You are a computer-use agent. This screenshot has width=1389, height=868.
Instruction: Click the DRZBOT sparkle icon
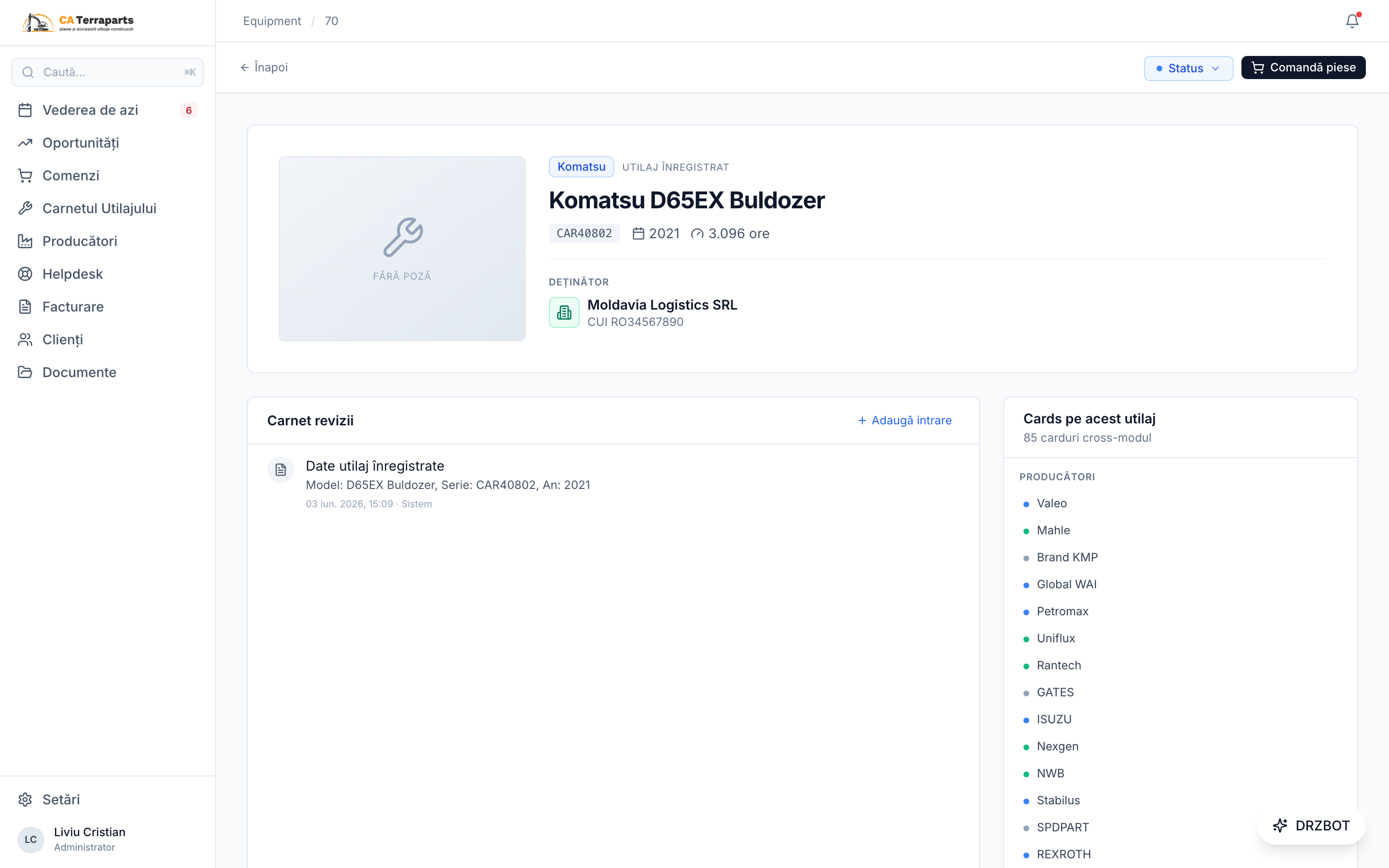(1280, 826)
